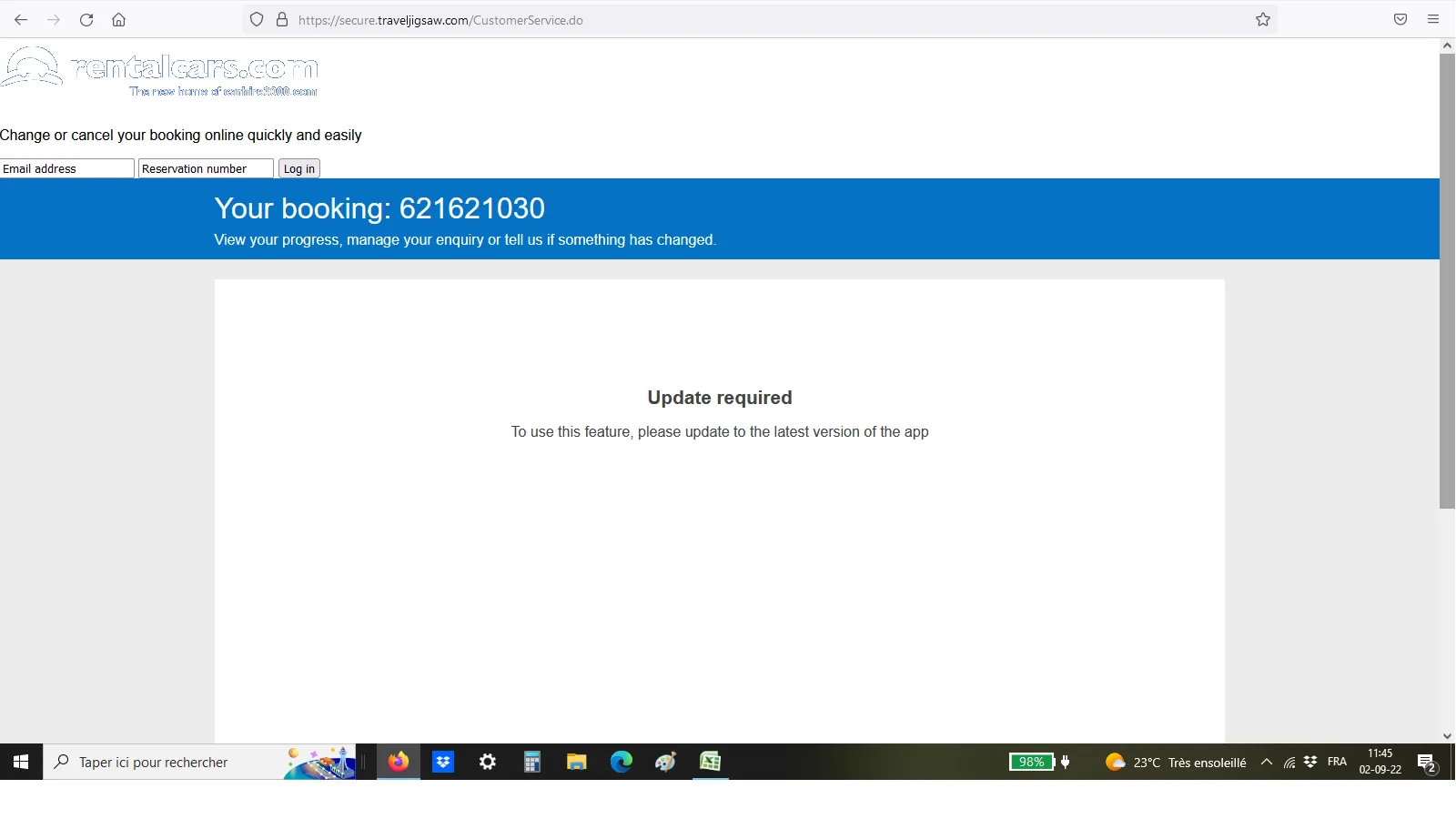
Task: Launch Dropbox from the taskbar
Action: tap(443, 763)
